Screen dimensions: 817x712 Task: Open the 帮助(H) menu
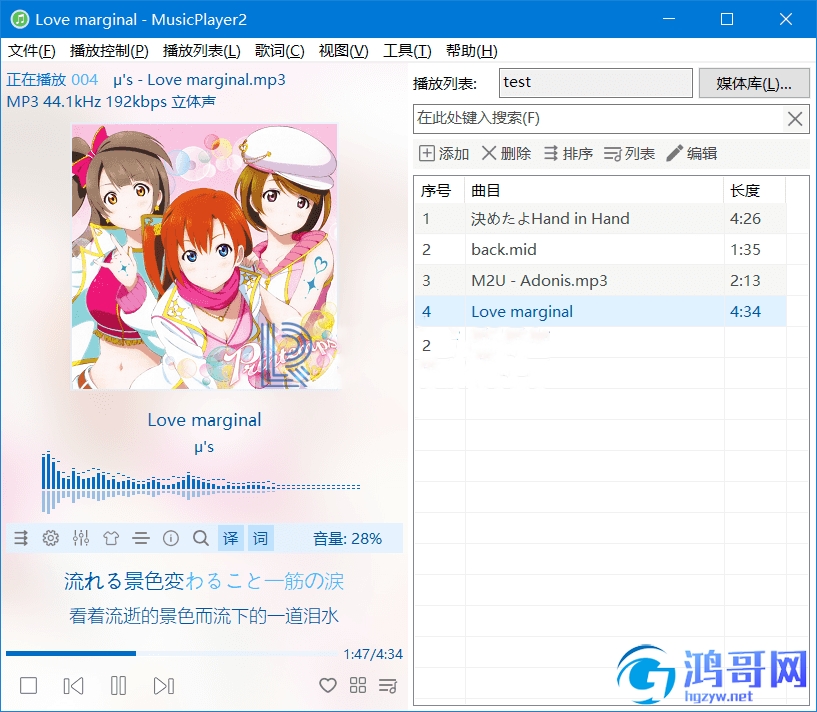472,51
